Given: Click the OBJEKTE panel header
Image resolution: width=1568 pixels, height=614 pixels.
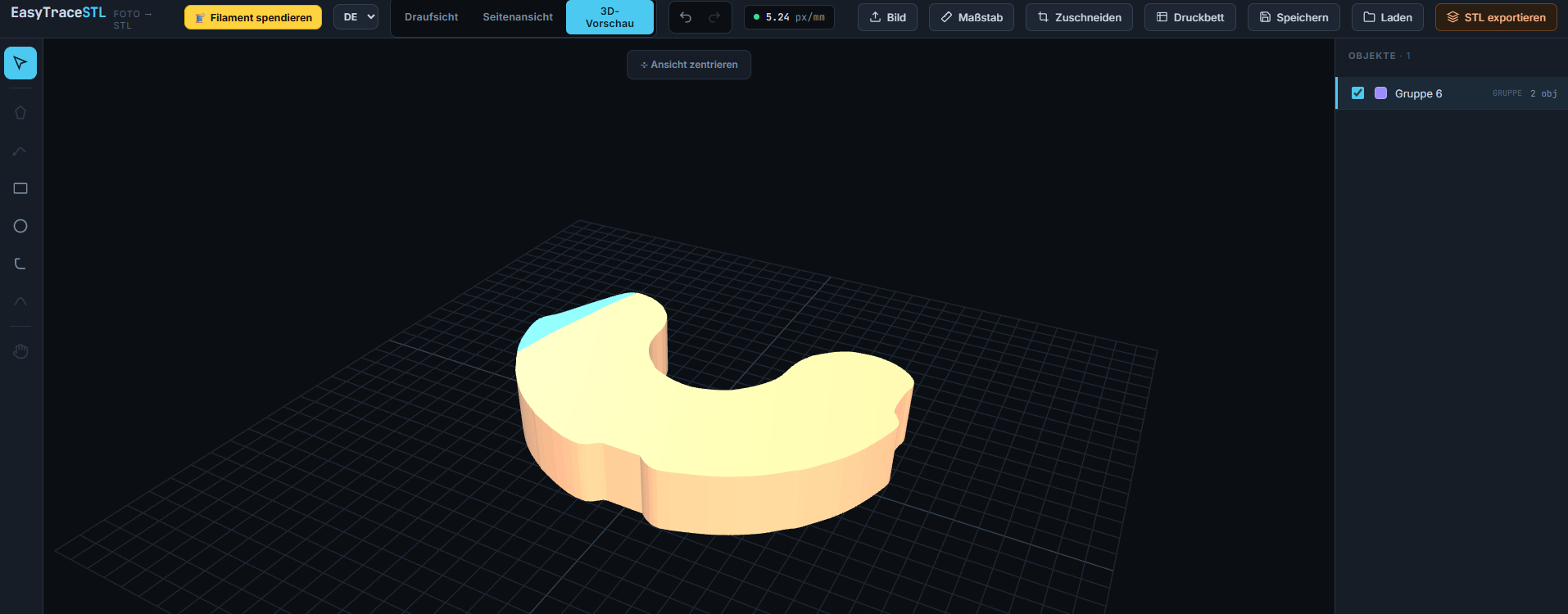Looking at the screenshot, I should click(1380, 56).
